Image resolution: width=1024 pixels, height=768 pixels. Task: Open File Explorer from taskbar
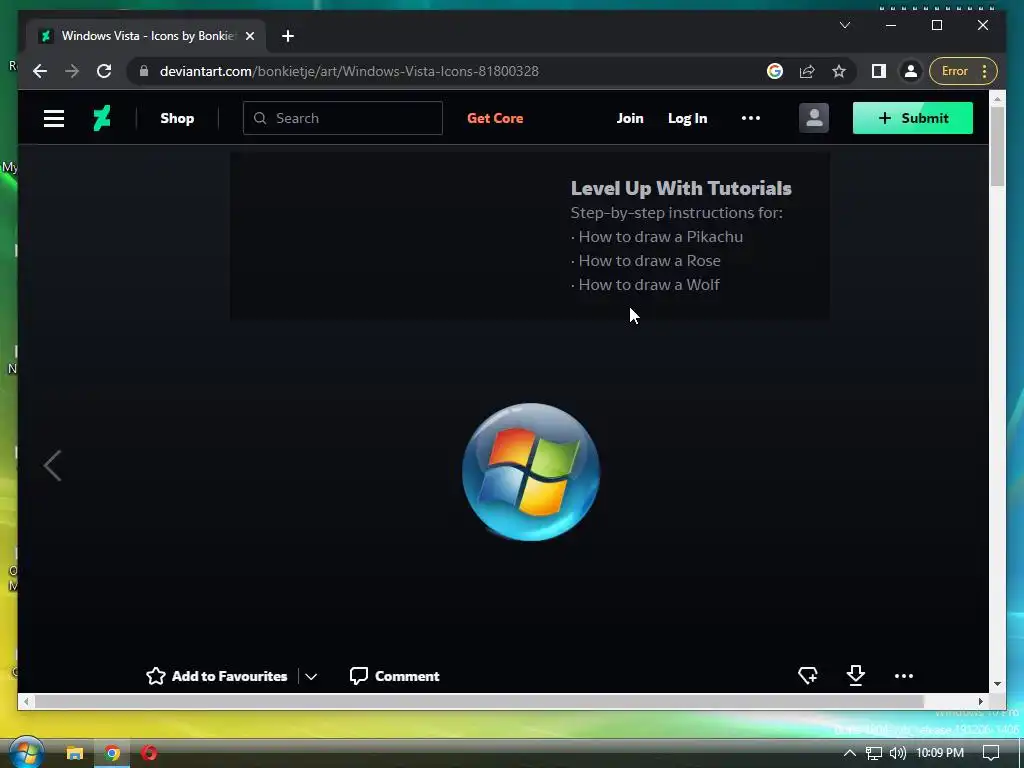(x=74, y=753)
